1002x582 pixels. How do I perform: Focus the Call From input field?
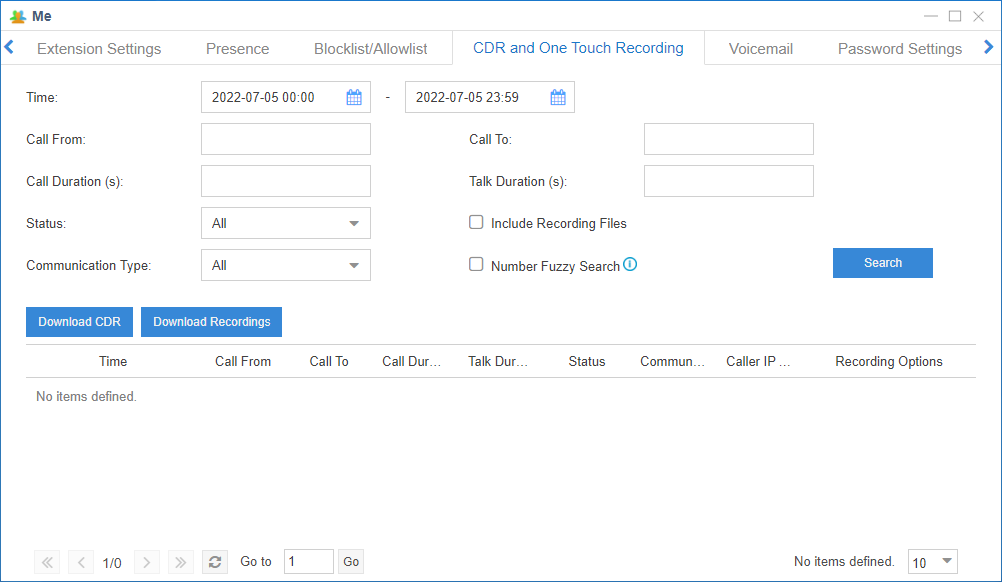[286, 139]
